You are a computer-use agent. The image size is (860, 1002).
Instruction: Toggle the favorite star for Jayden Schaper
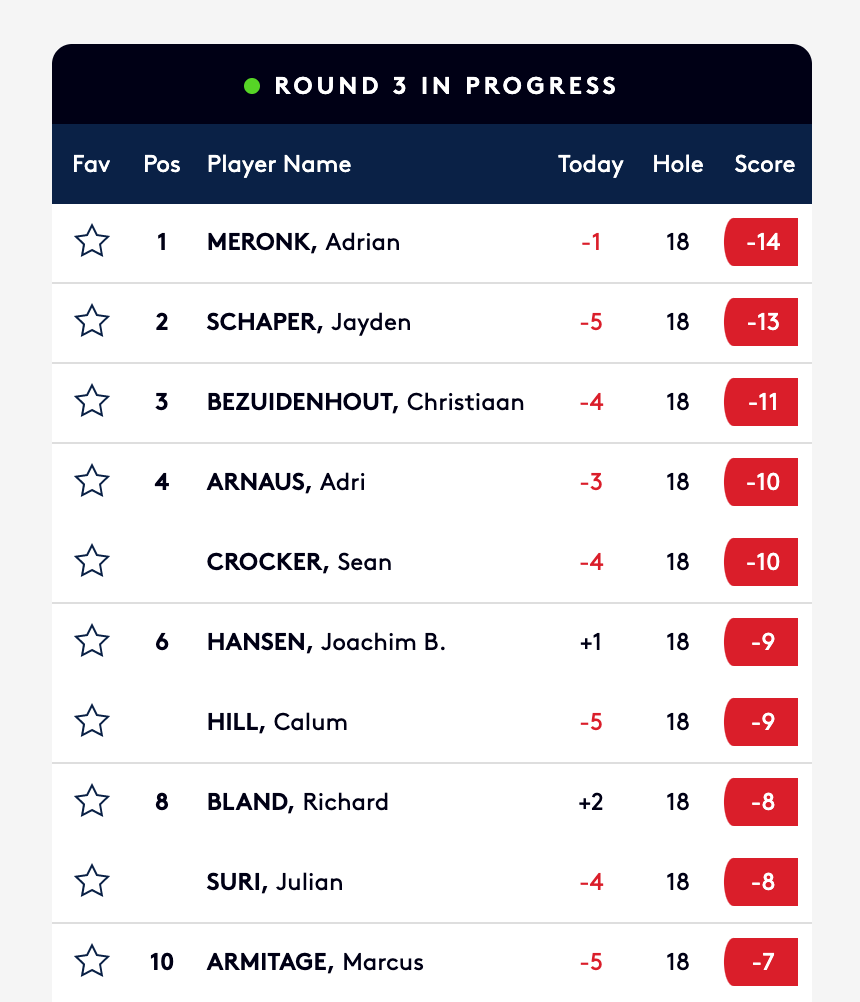(92, 321)
